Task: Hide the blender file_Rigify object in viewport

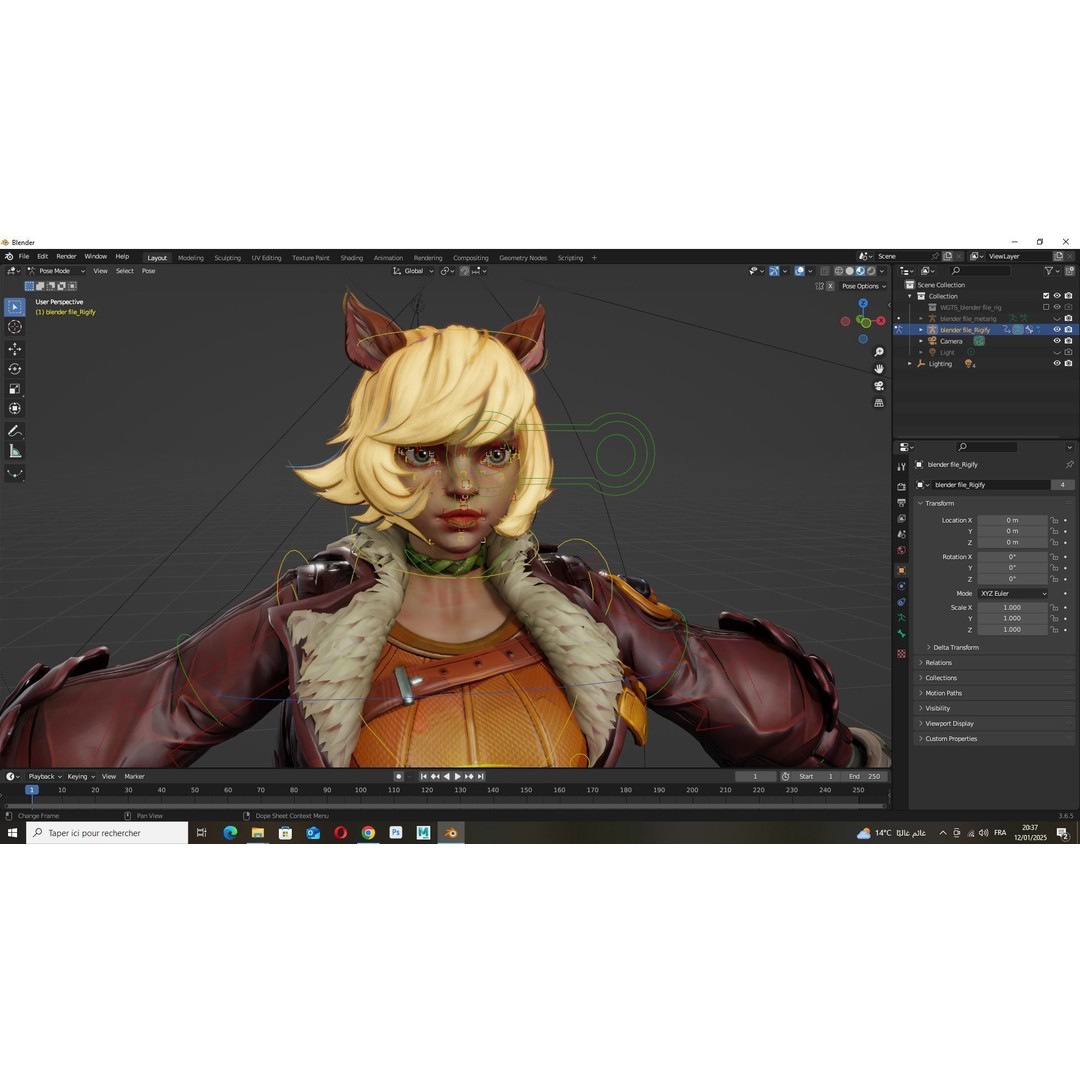Action: click(1057, 330)
